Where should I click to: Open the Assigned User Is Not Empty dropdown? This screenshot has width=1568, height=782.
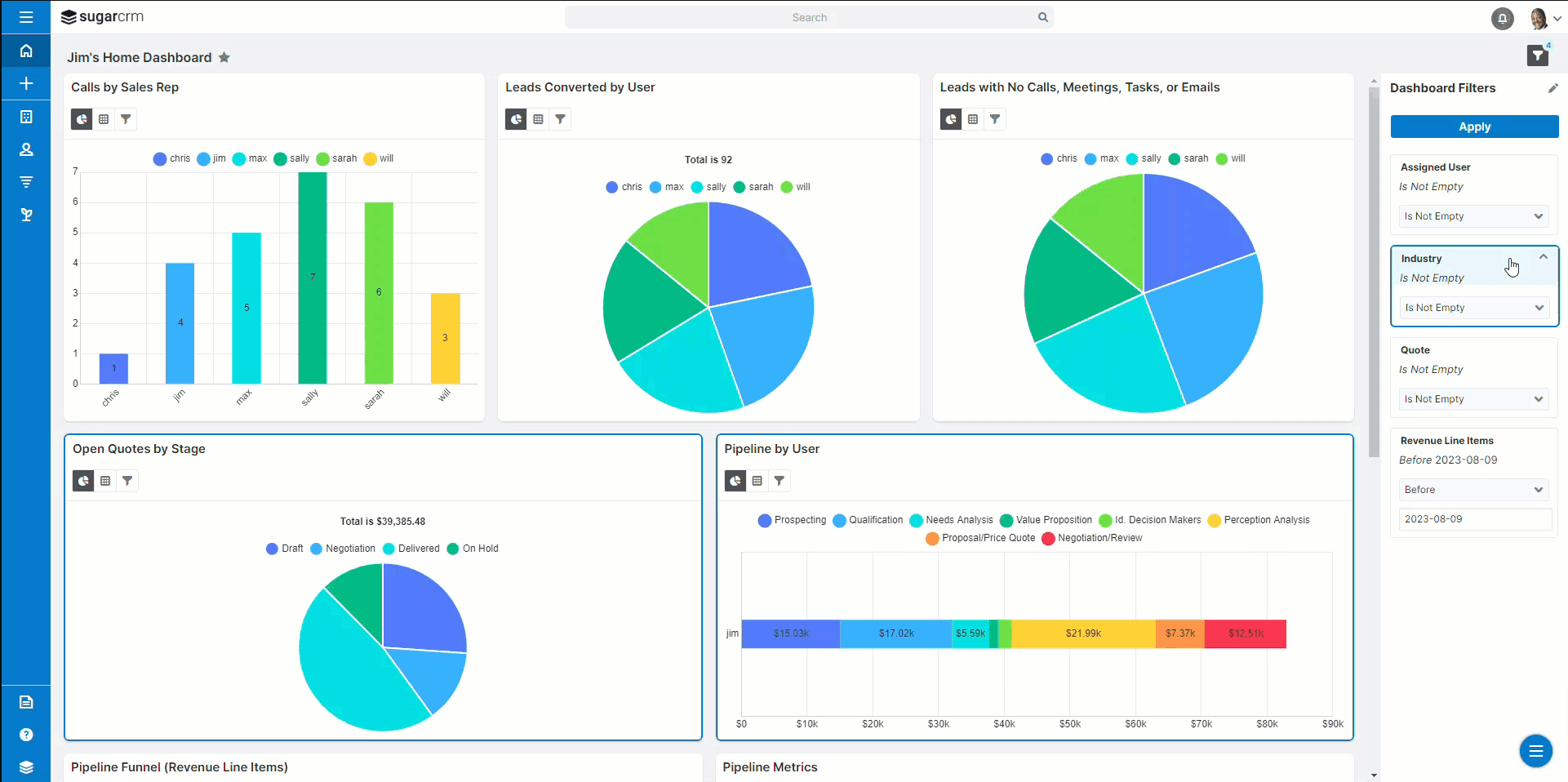tap(1473, 215)
